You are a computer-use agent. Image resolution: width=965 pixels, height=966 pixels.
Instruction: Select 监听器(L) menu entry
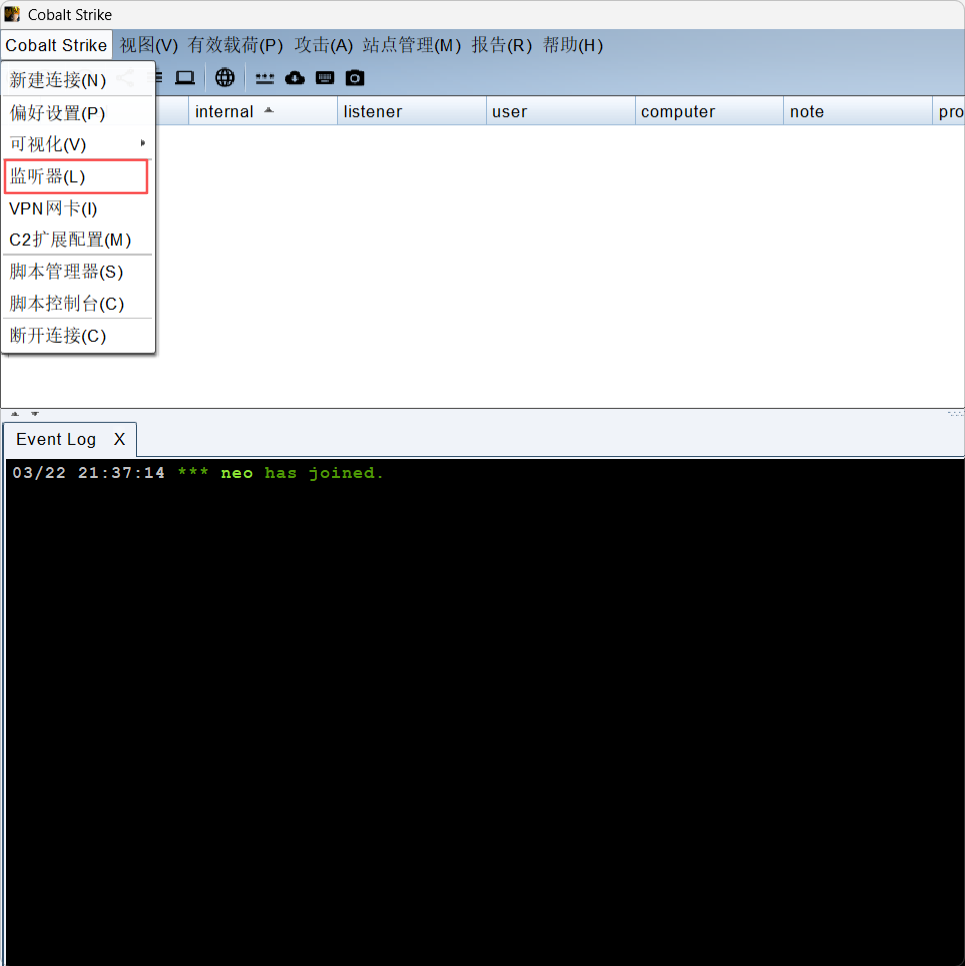point(76,177)
